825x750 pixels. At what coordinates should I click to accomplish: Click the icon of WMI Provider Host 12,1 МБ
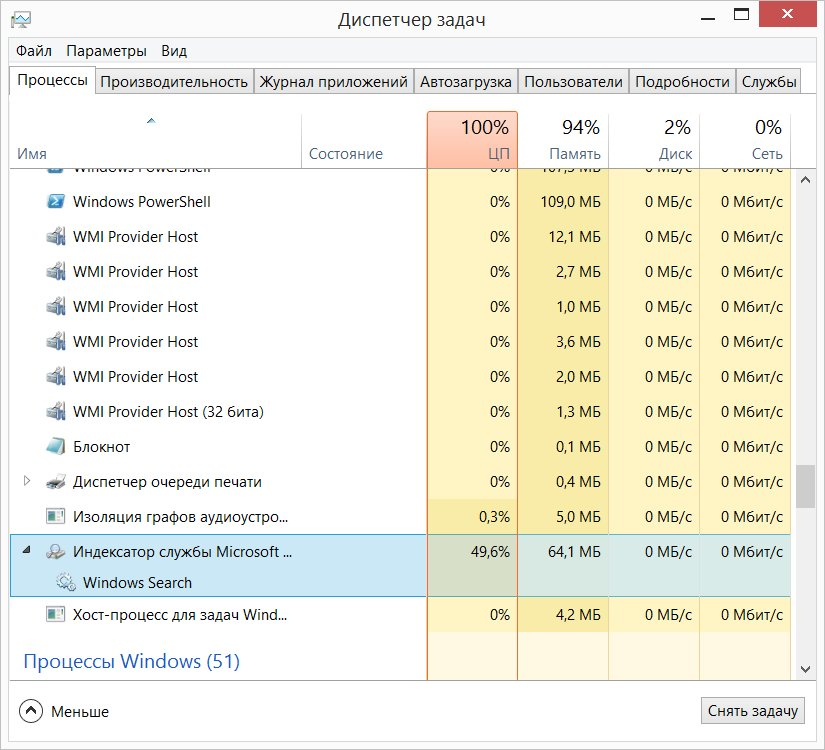point(56,236)
